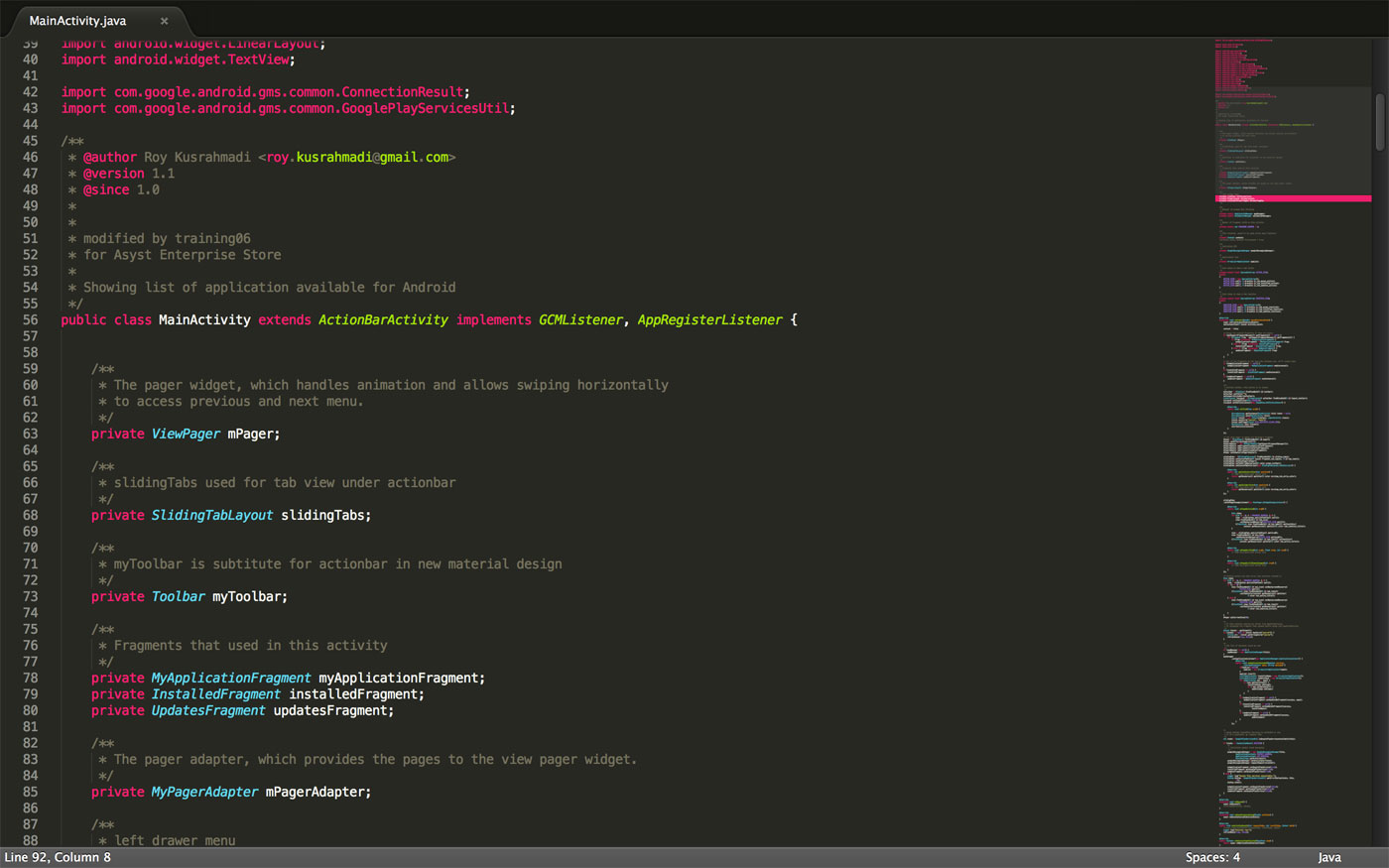Image resolution: width=1389 pixels, height=868 pixels.
Task: Click the roy.kusrahmadi@gmail.com email address
Action: pyautogui.click(x=357, y=157)
